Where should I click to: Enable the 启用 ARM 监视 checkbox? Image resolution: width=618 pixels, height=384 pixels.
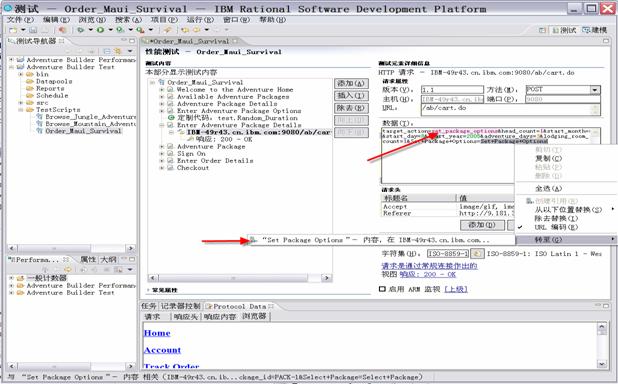click(x=382, y=289)
